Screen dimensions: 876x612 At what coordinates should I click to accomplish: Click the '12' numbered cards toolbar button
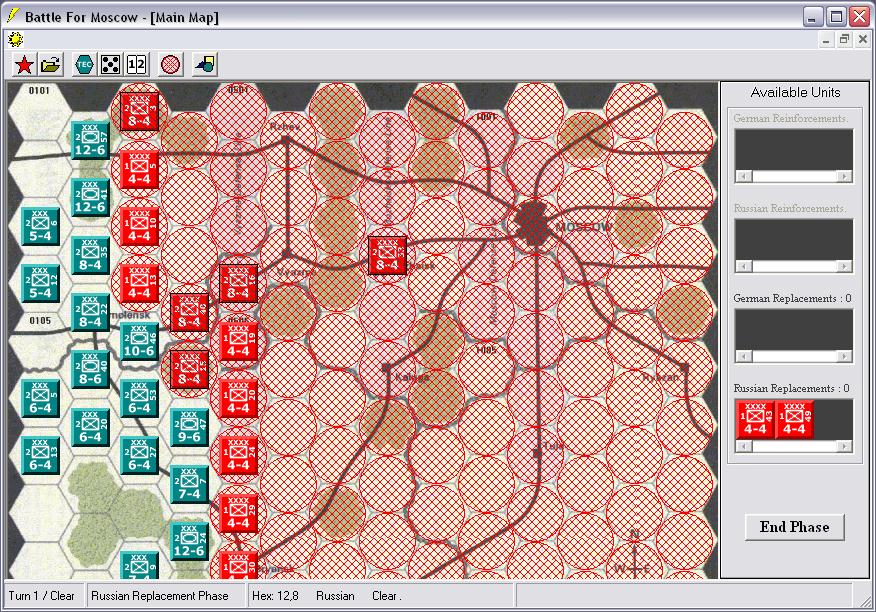(137, 65)
